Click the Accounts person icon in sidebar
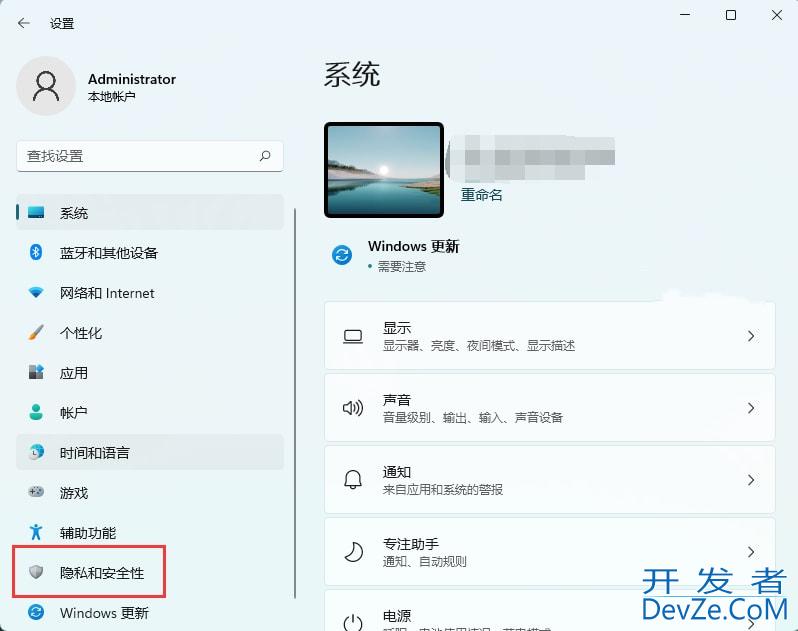 pyautogui.click(x=36, y=412)
